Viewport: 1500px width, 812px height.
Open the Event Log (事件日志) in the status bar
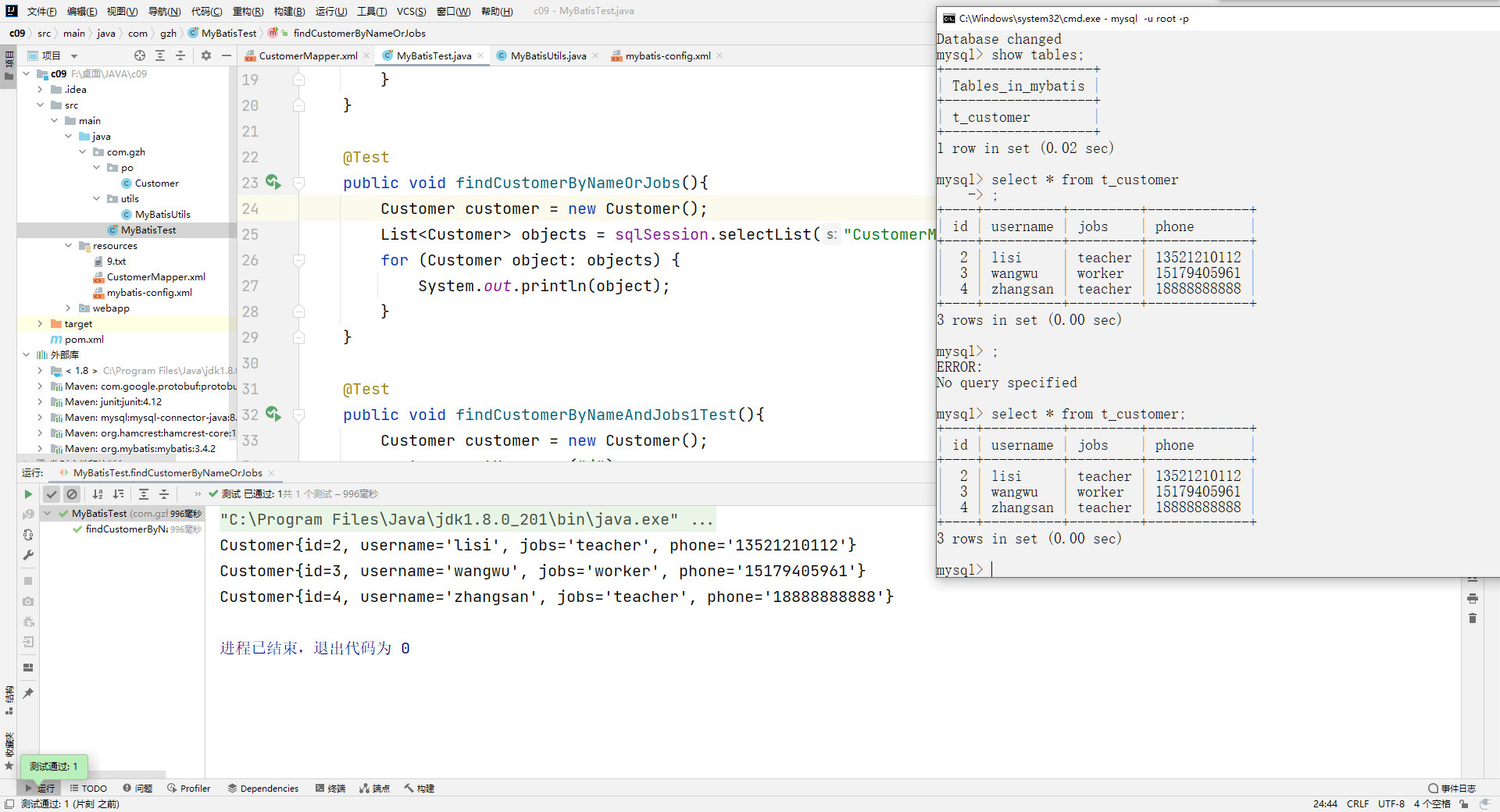tap(1452, 789)
